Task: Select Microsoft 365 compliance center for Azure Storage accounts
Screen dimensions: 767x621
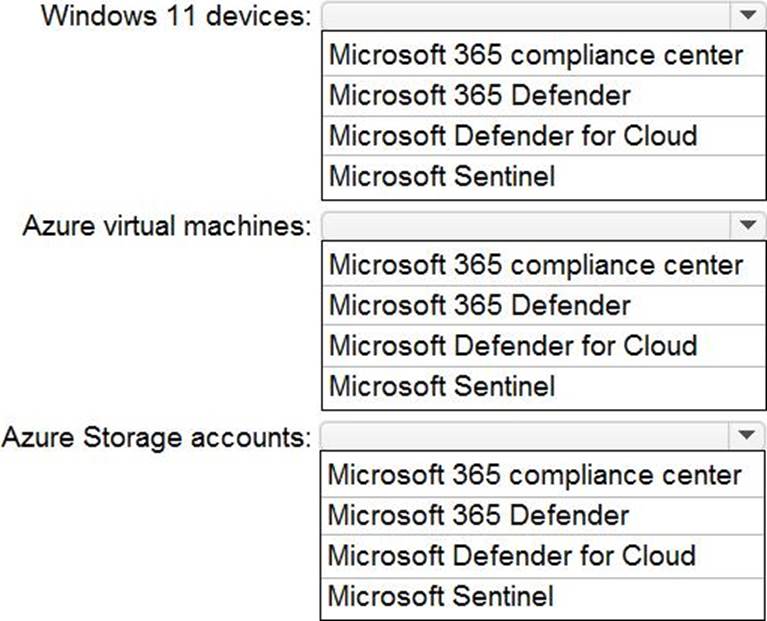Action: click(x=535, y=474)
